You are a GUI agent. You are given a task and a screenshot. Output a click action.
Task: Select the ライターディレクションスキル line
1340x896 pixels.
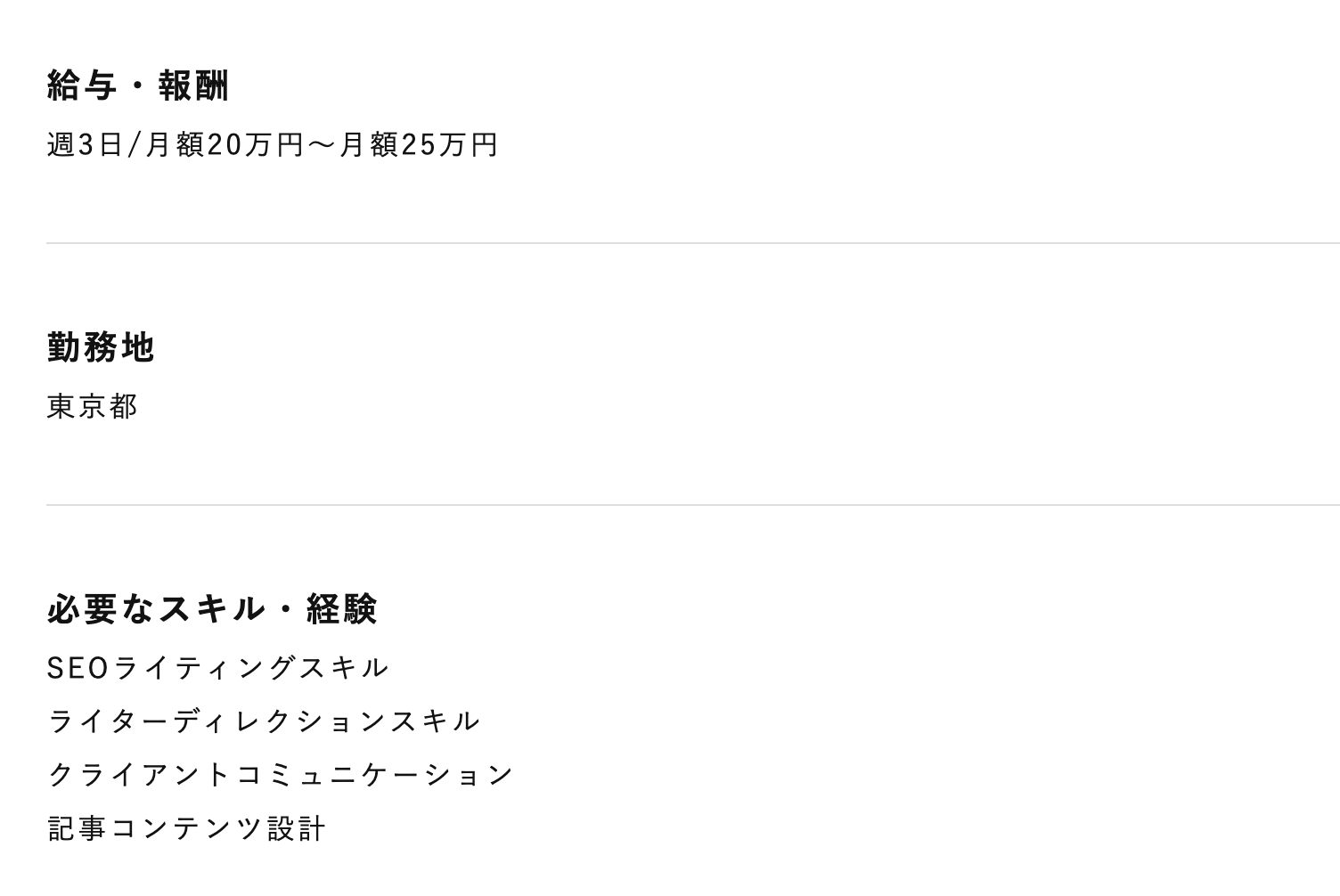pyautogui.click(x=264, y=721)
